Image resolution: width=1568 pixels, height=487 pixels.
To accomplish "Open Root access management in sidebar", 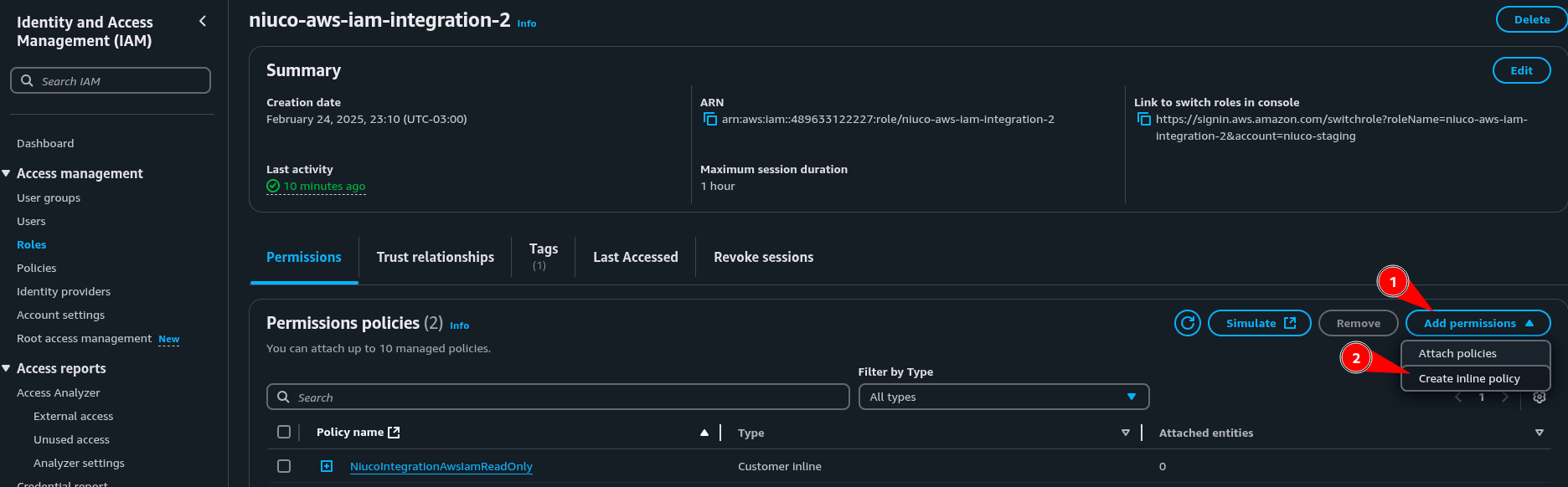I will click(x=84, y=338).
